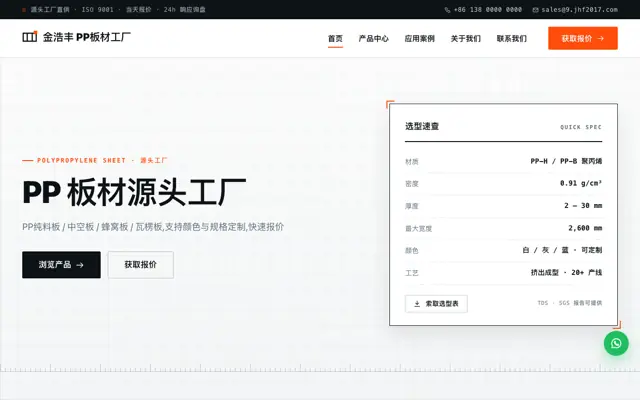The height and width of the screenshot is (400, 640).
Task: Click the PP 板材源头工厂 headline
Action: click(x=134, y=192)
